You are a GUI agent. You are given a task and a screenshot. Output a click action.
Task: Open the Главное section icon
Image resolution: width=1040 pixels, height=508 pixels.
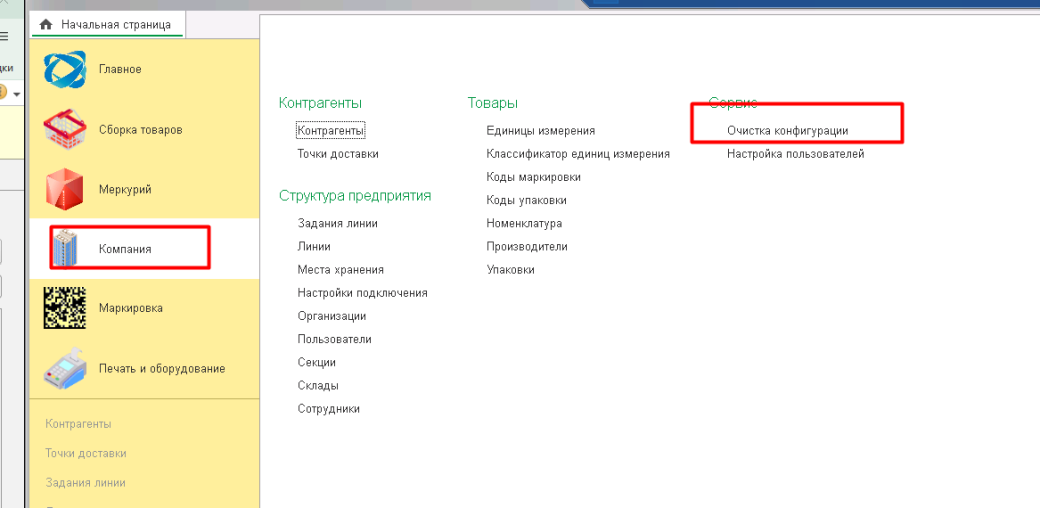64,69
